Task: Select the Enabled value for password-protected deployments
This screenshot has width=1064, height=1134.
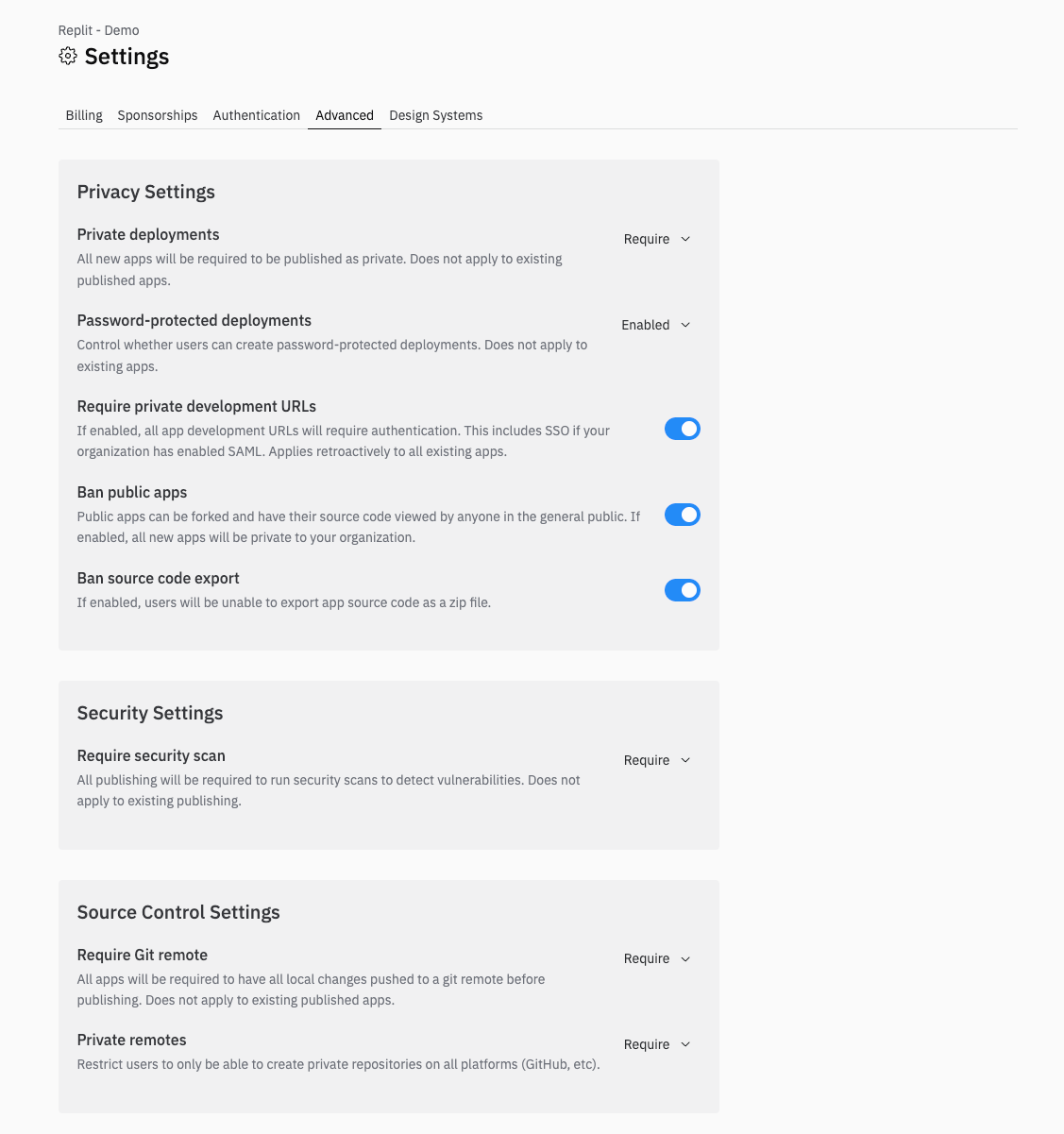Action: 645,325
